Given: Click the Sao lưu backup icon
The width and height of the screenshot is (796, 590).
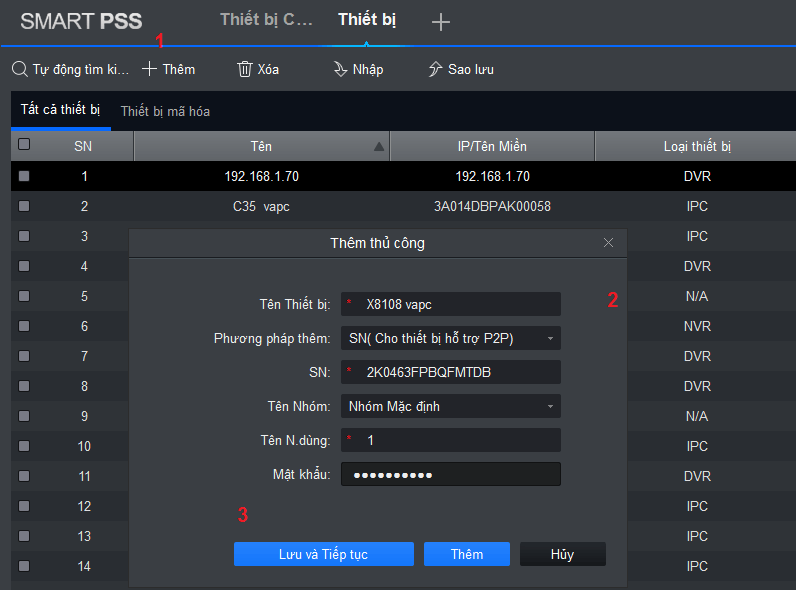Looking at the screenshot, I should 435,69.
